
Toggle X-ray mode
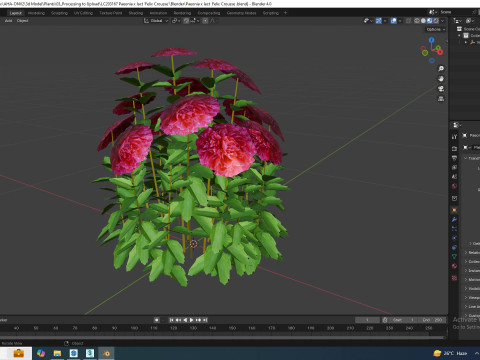coord(408,21)
